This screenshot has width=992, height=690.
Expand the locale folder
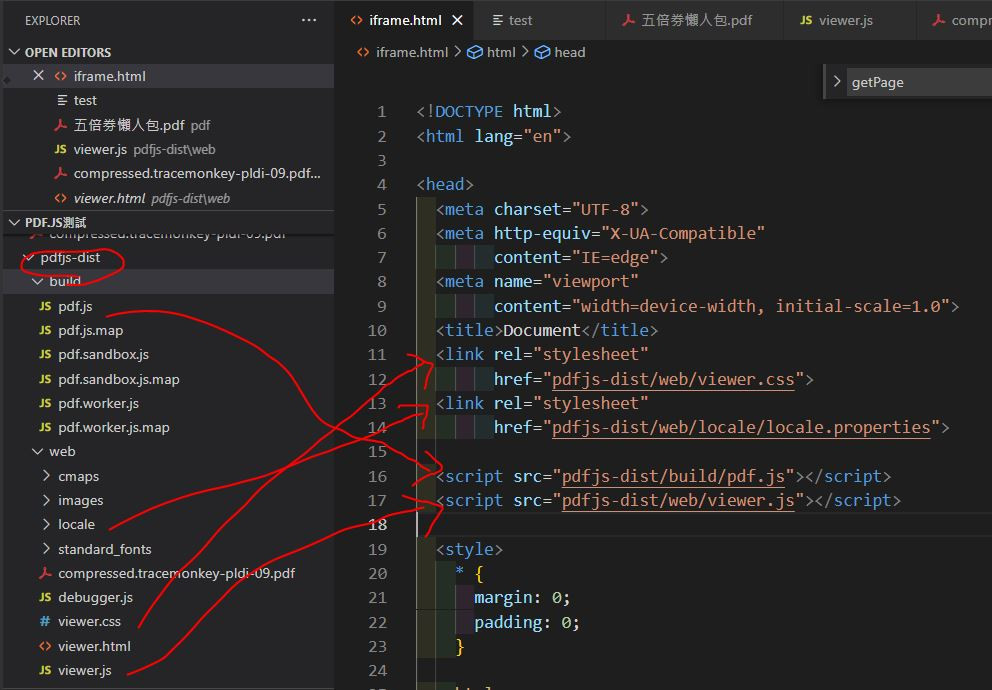46,524
